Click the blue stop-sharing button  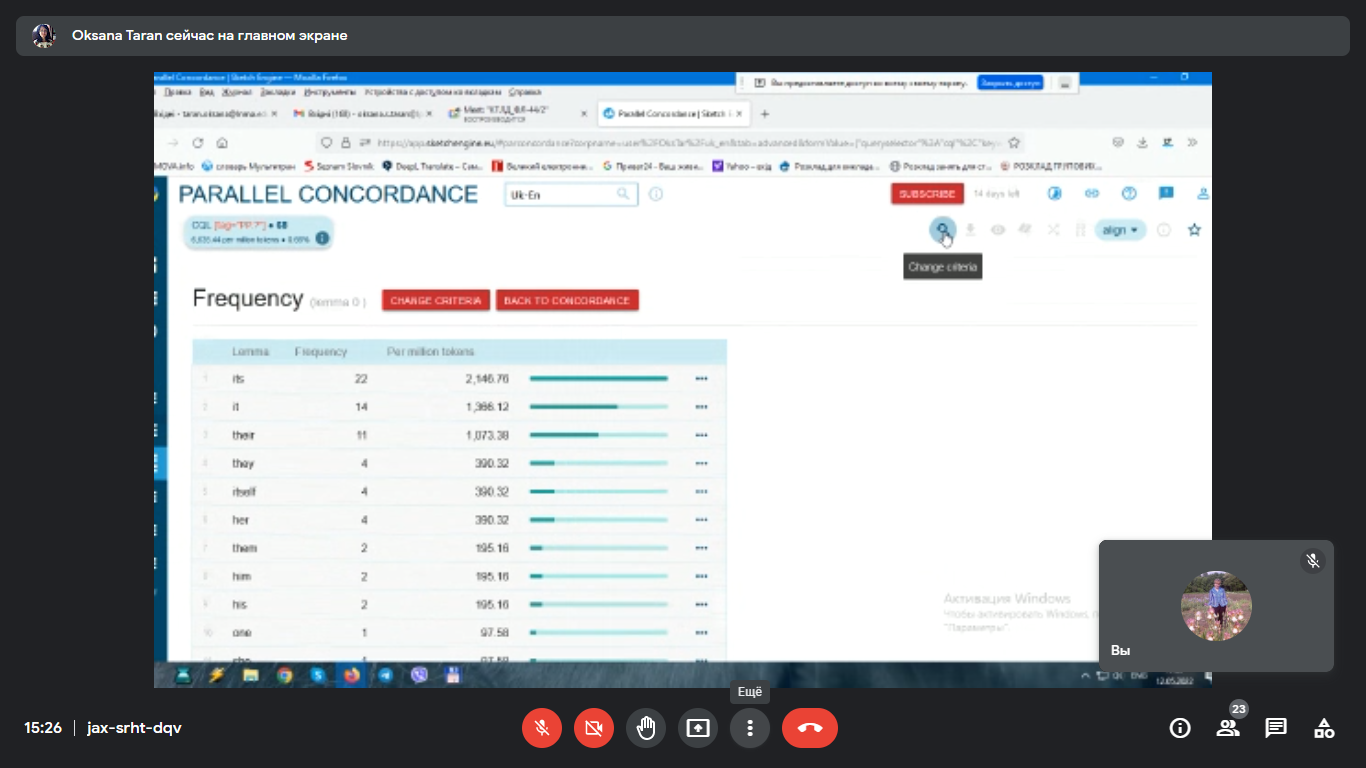(1010, 83)
